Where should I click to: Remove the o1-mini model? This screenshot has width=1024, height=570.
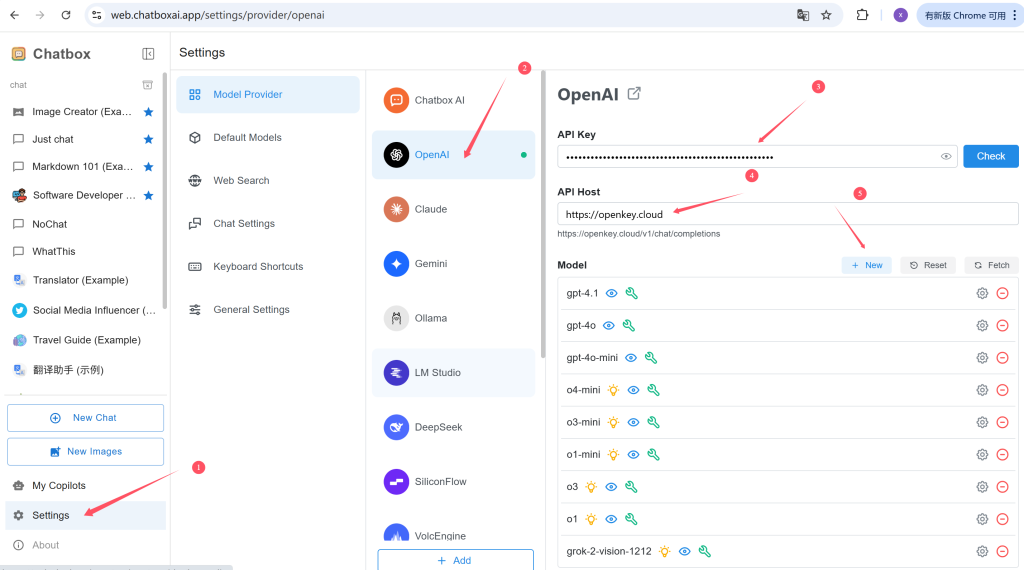[1002, 454]
